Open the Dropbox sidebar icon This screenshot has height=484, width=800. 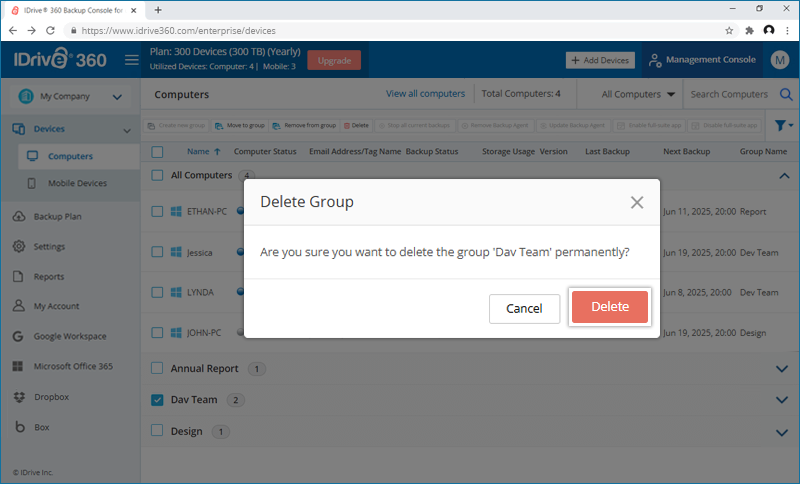20,396
